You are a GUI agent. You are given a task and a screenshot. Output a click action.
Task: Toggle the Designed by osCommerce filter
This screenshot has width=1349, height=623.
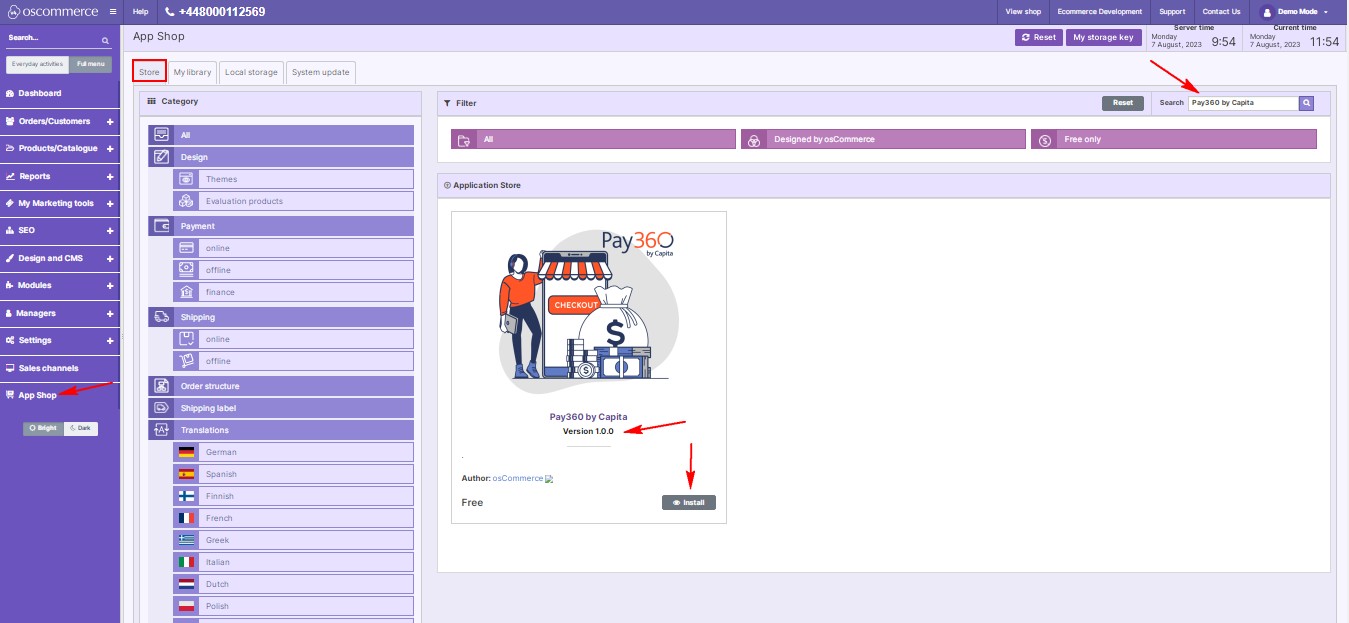coord(883,139)
